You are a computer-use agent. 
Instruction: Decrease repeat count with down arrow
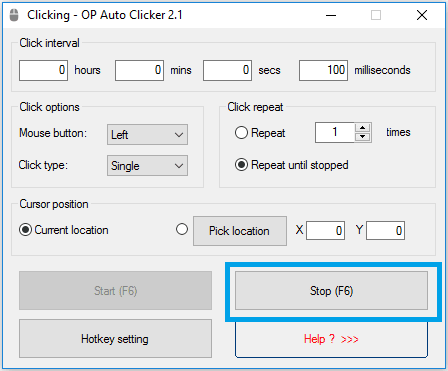click(363, 137)
